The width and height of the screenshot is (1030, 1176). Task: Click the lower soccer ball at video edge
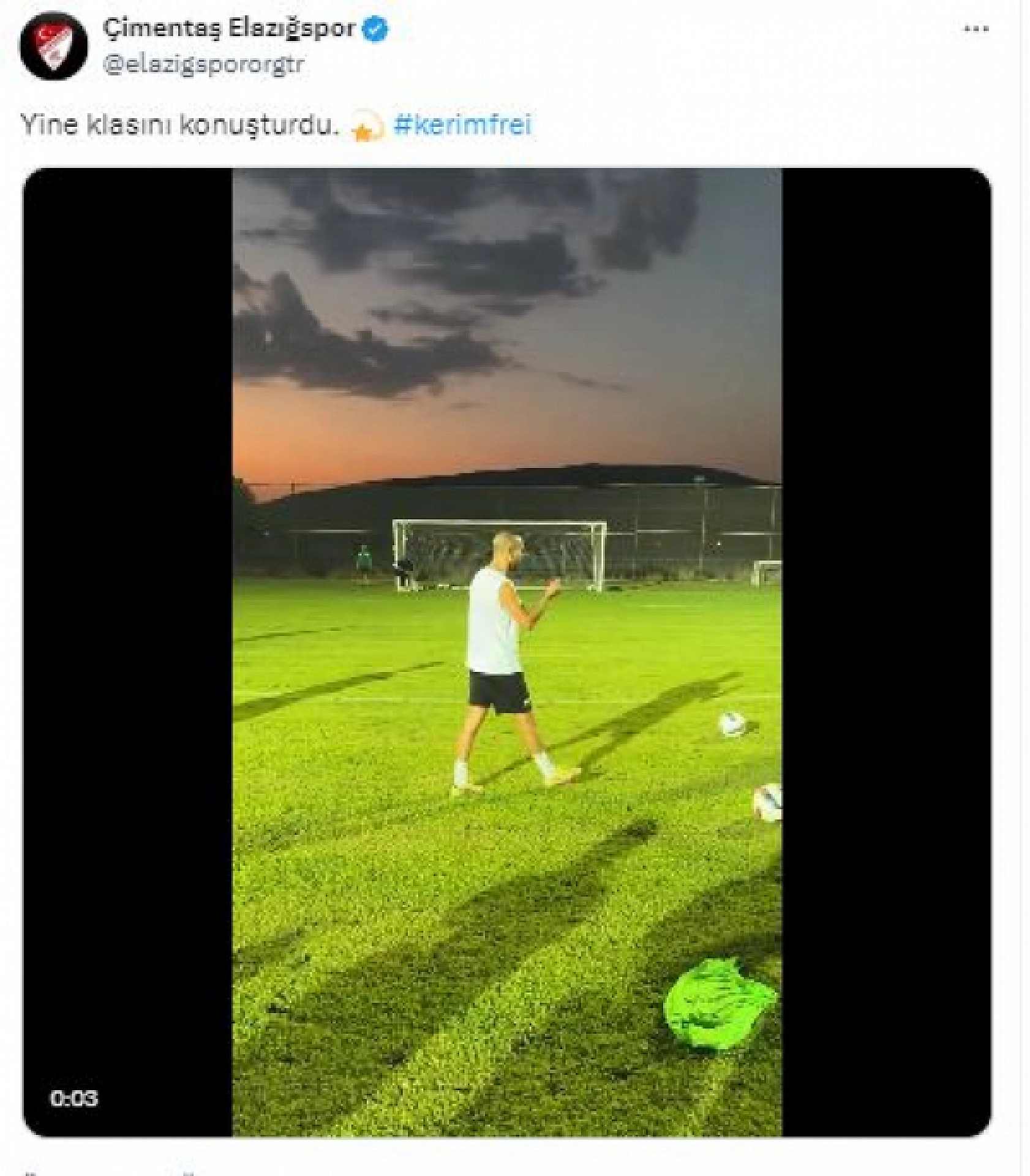(x=768, y=802)
